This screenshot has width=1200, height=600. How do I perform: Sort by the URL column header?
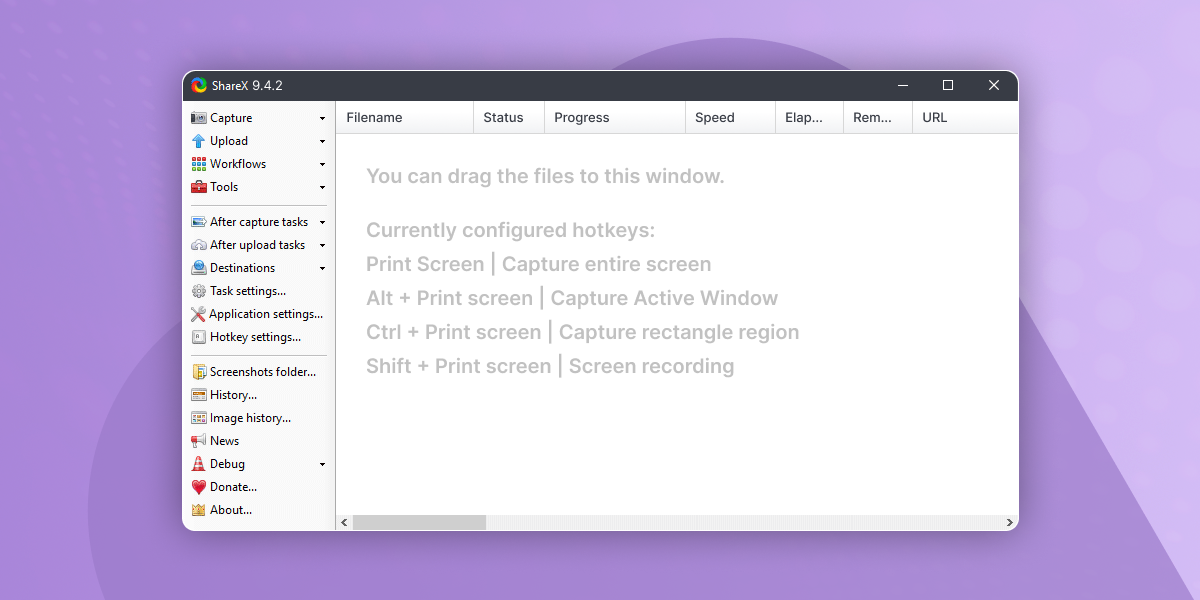tap(966, 117)
